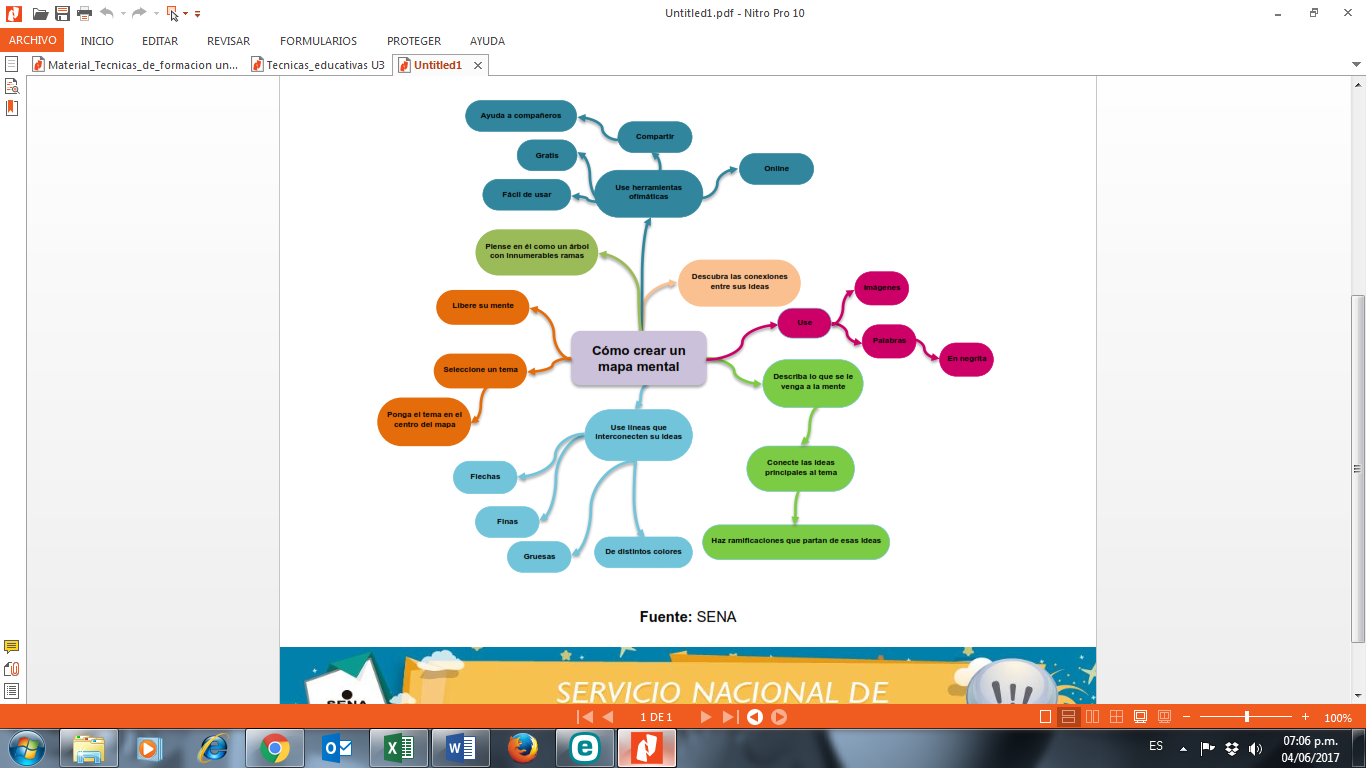Click the vertical scrollbar thumb

pos(1357,468)
